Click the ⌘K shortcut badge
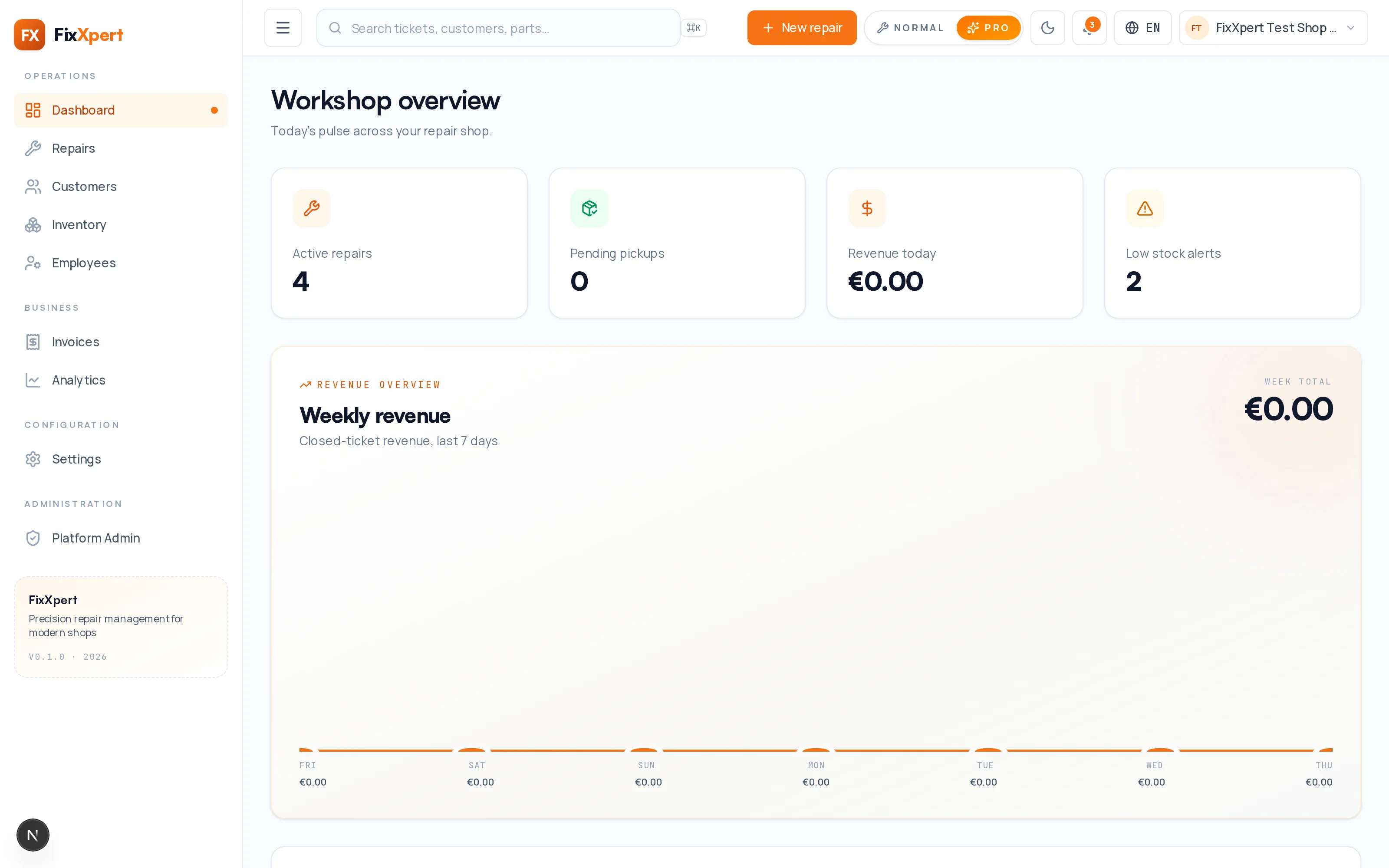1389x868 pixels. click(x=693, y=27)
